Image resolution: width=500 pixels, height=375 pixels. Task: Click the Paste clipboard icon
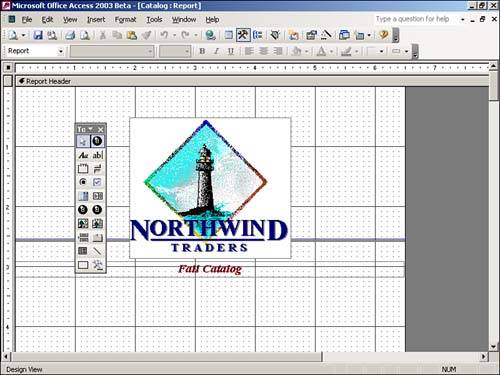(132, 35)
